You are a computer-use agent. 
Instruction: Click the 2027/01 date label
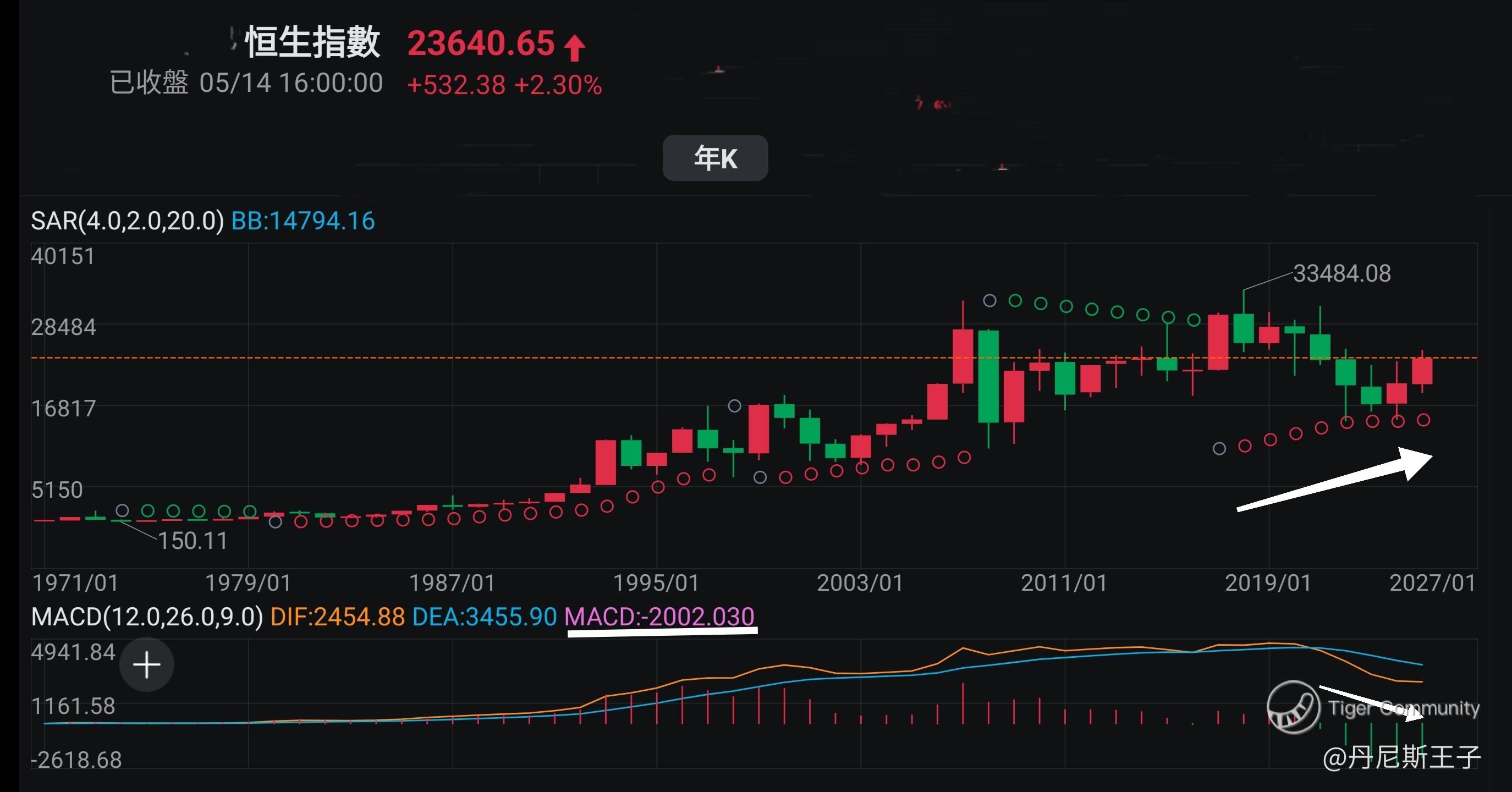tap(1433, 583)
